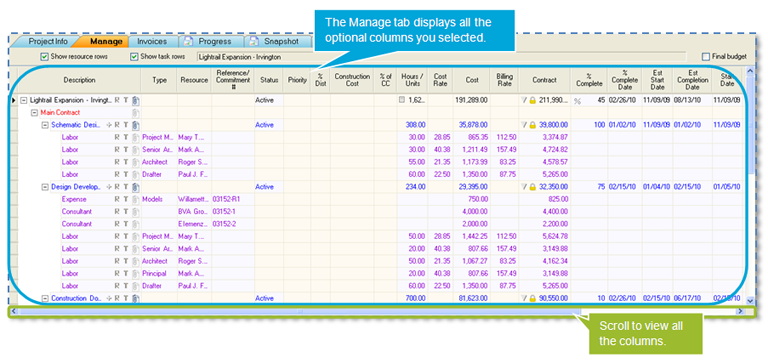The width and height of the screenshot is (768, 363).
Task: Switch to the Invoices tab
Action: (152, 42)
